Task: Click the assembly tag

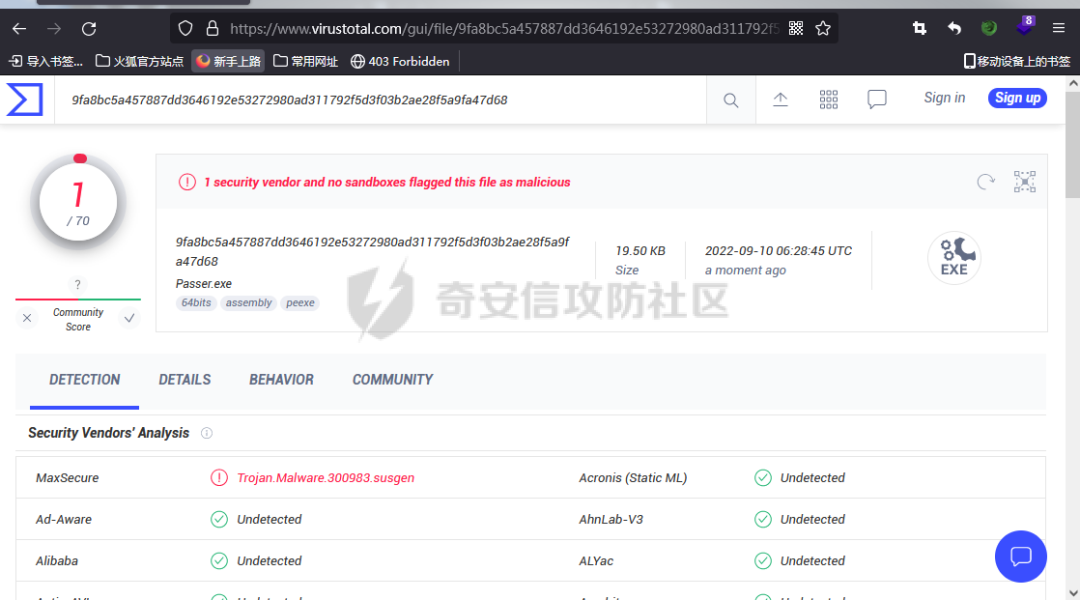Action: (x=249, y=302)
